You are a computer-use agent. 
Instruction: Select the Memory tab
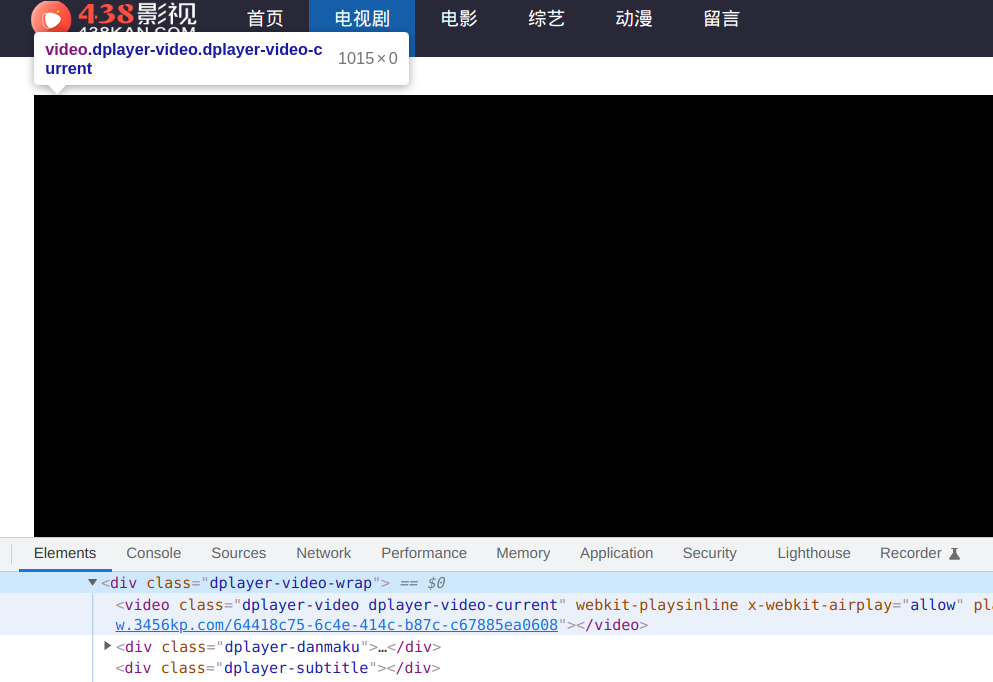pyautogui.click(x=523, y=553)
